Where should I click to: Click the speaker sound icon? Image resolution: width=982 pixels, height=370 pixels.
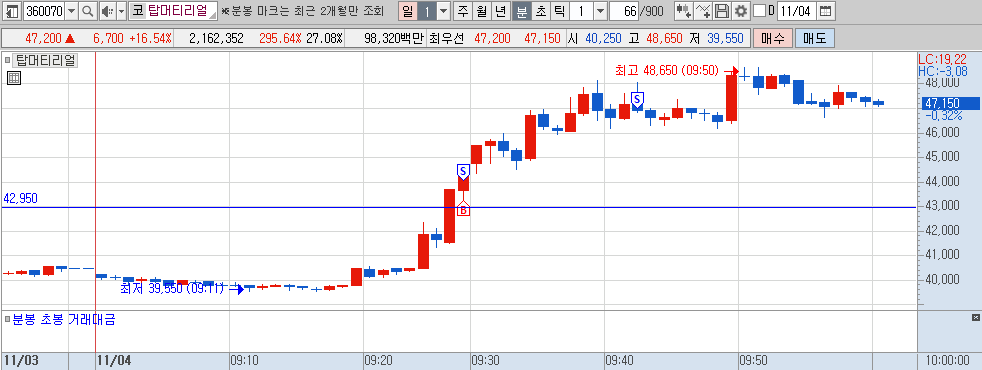pos(107,11)
